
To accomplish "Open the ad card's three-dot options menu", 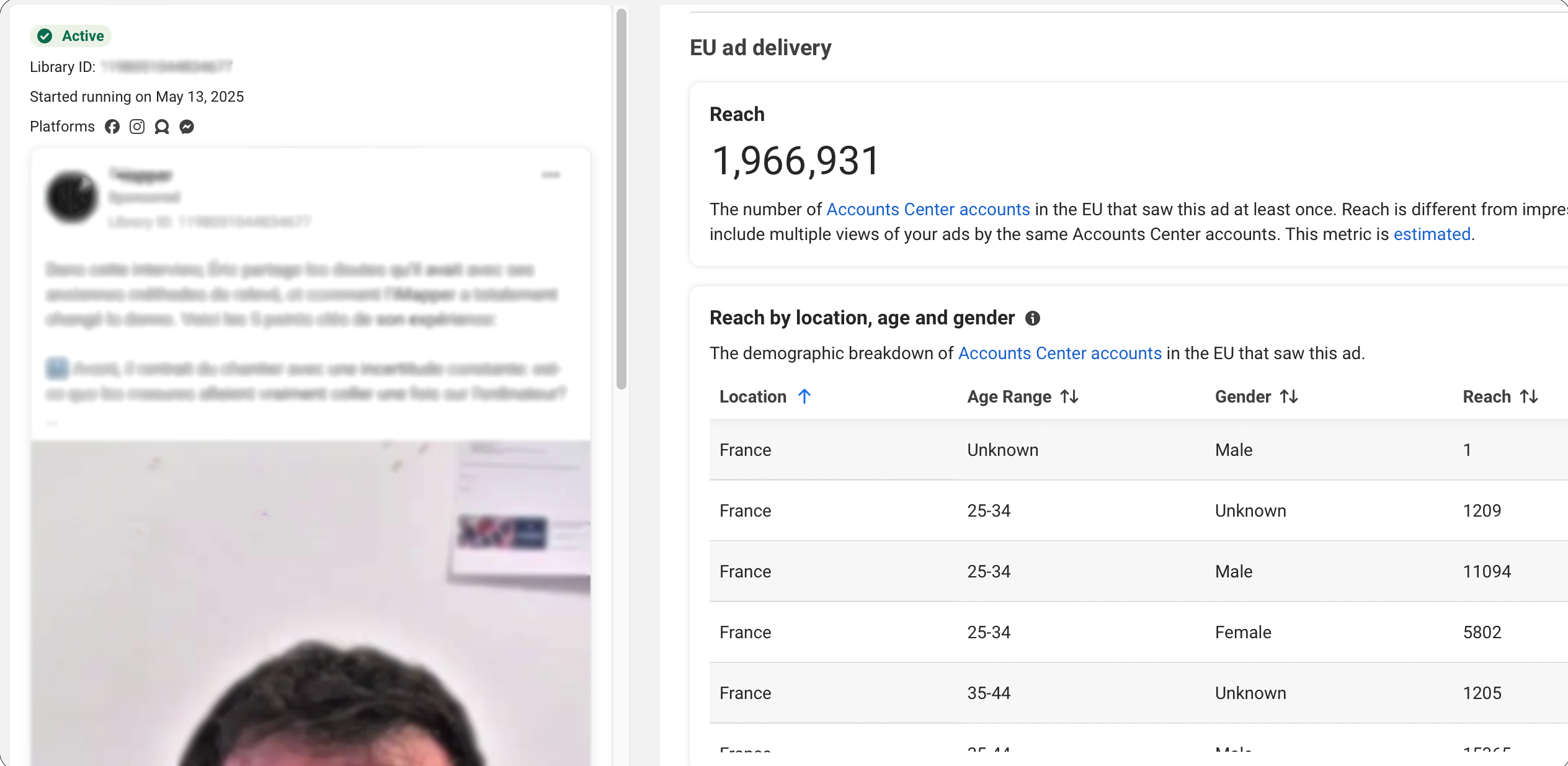I will tap(551, 176).
